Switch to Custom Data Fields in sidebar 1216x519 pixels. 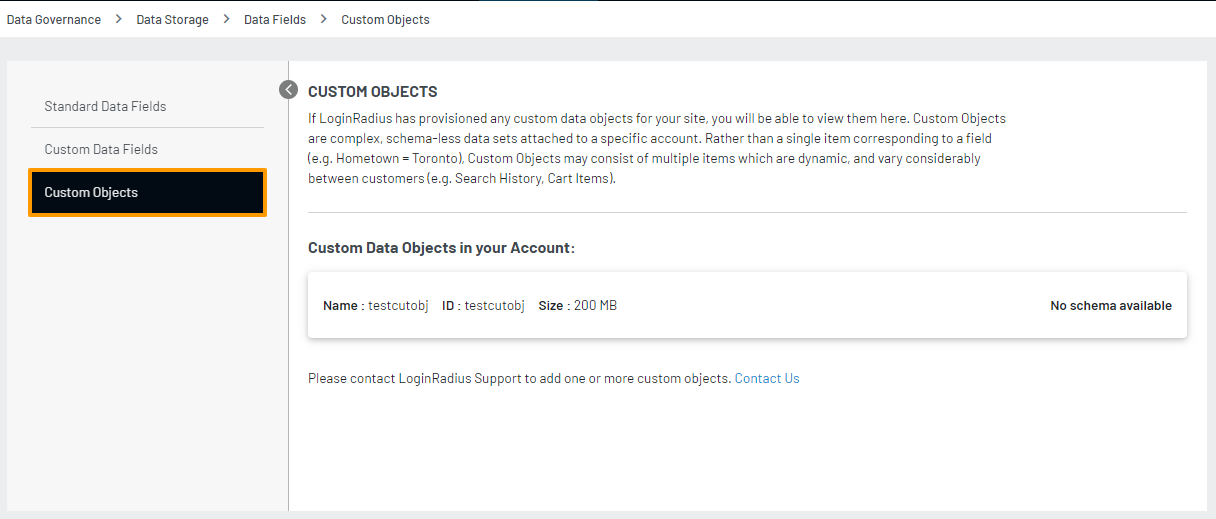101,149
